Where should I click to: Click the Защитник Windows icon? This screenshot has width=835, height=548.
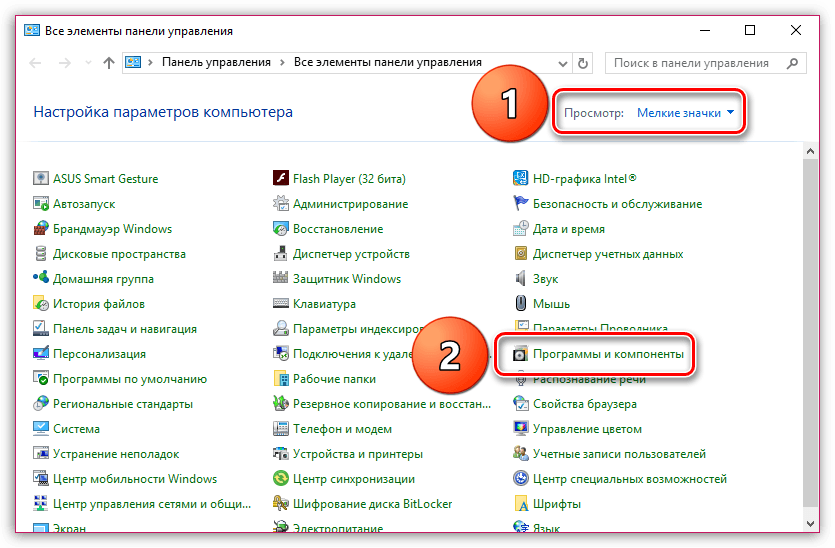(281, 279)
